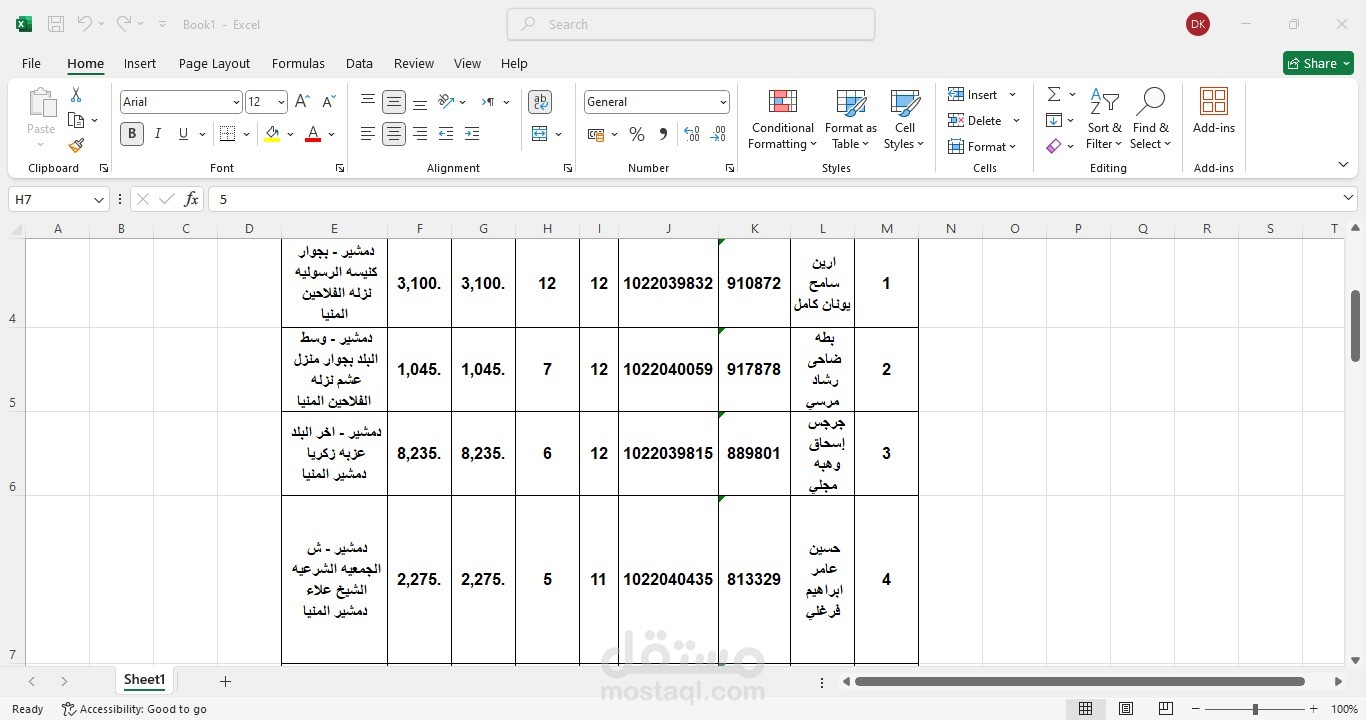Switch to the Formulas tab
Viewport: 1366px width, 720px height.
[298, 63]
